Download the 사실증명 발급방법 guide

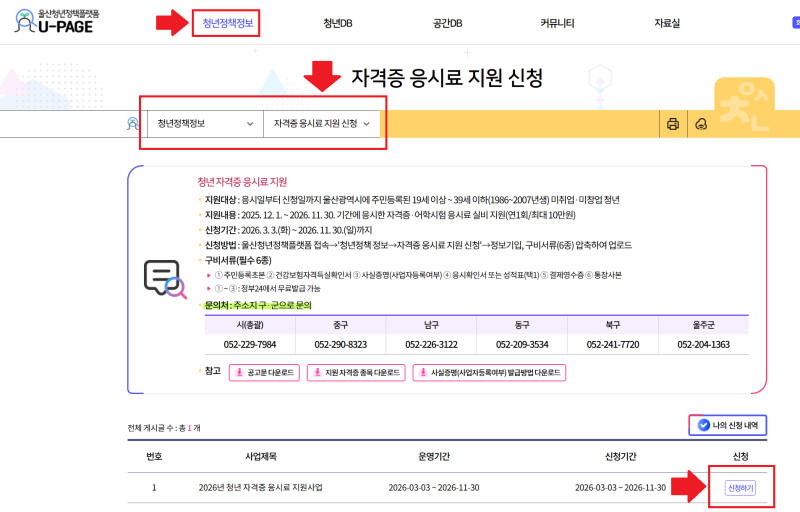(489, 373)
